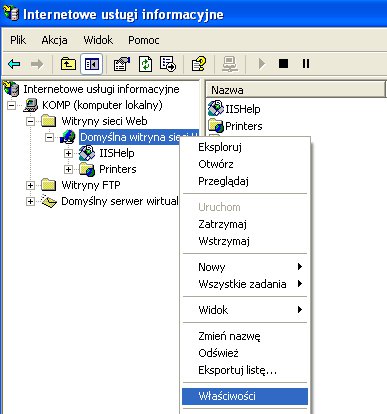387x414 pixels.
Task: Click the connect to computer toolbar icon
Action: click(x=230, y=64)
